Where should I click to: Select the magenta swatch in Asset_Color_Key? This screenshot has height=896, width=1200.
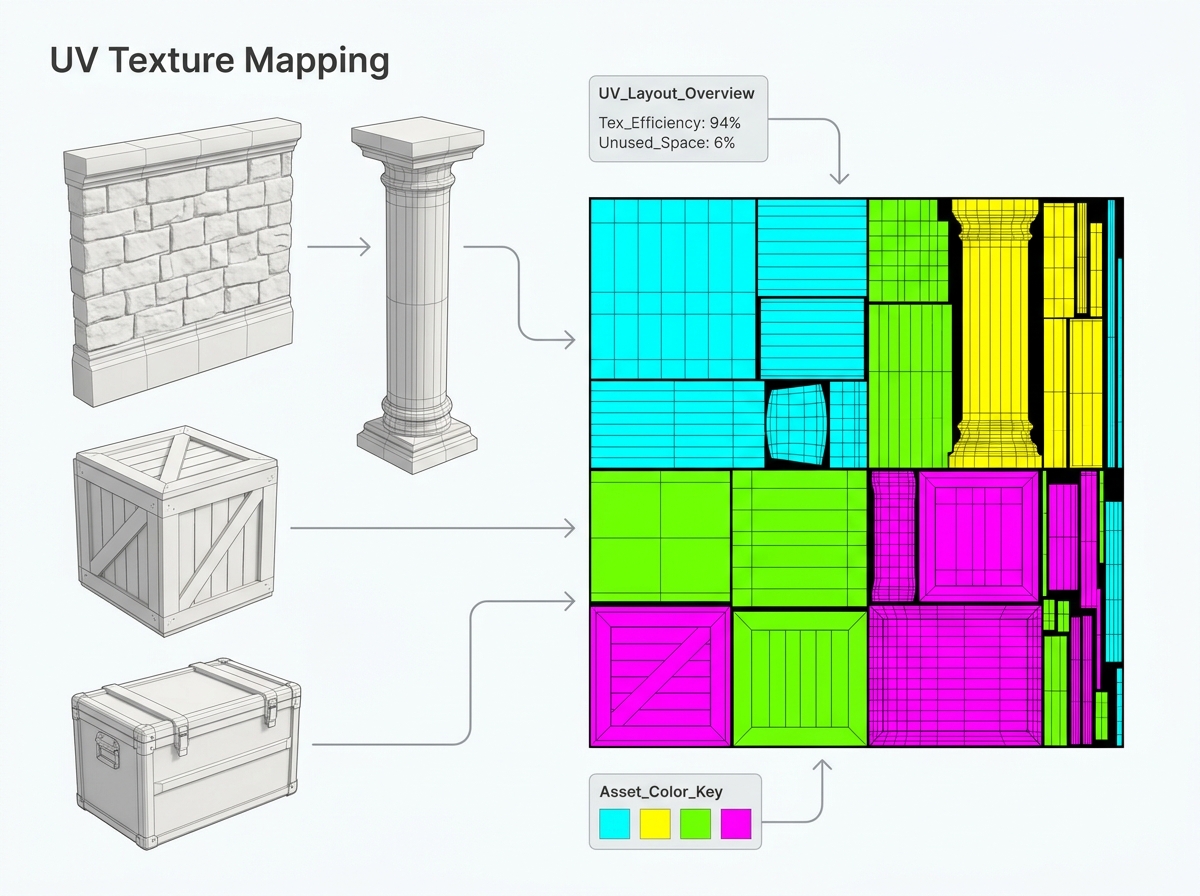(x=735, y=824)
